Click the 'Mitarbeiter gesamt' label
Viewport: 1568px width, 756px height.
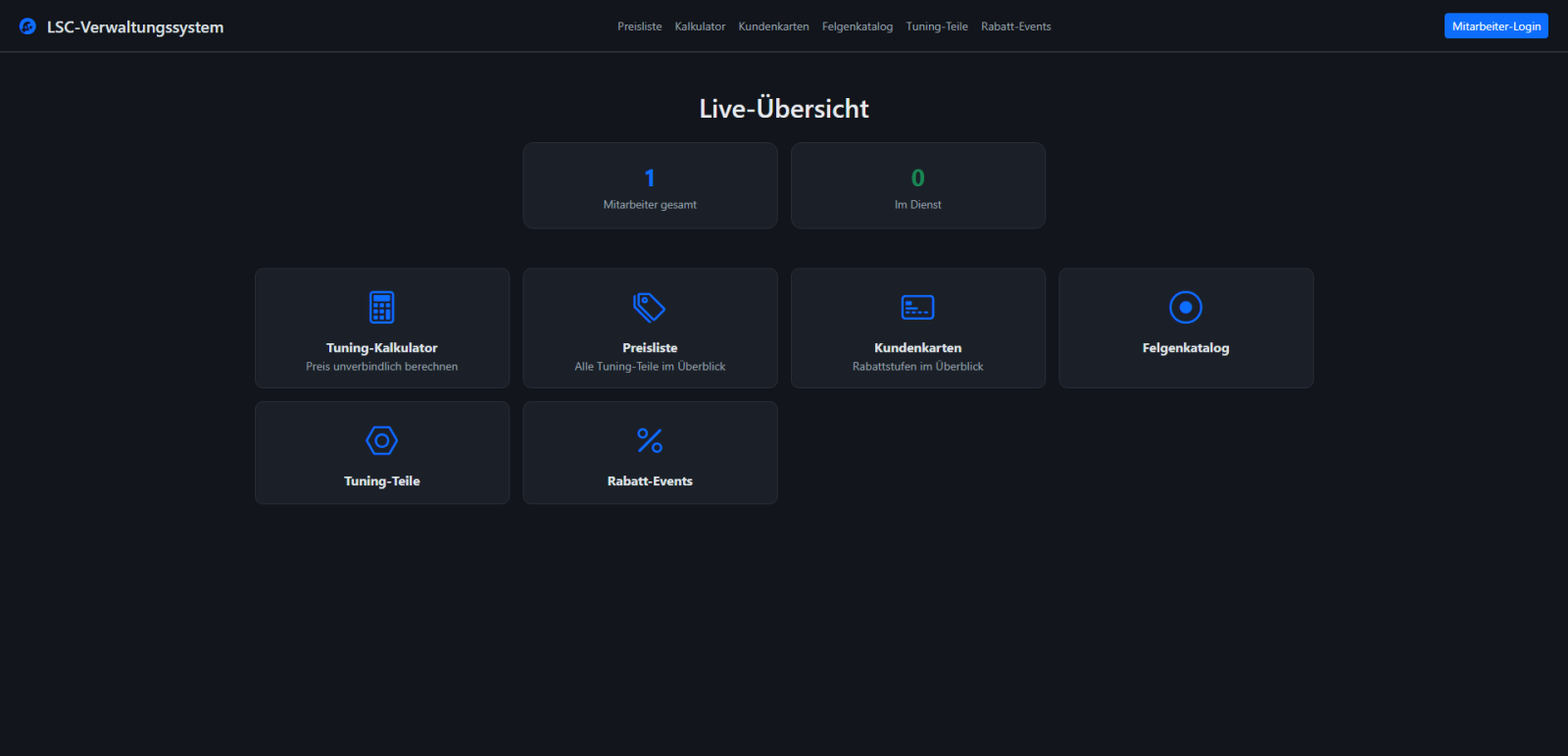(650, 205)
